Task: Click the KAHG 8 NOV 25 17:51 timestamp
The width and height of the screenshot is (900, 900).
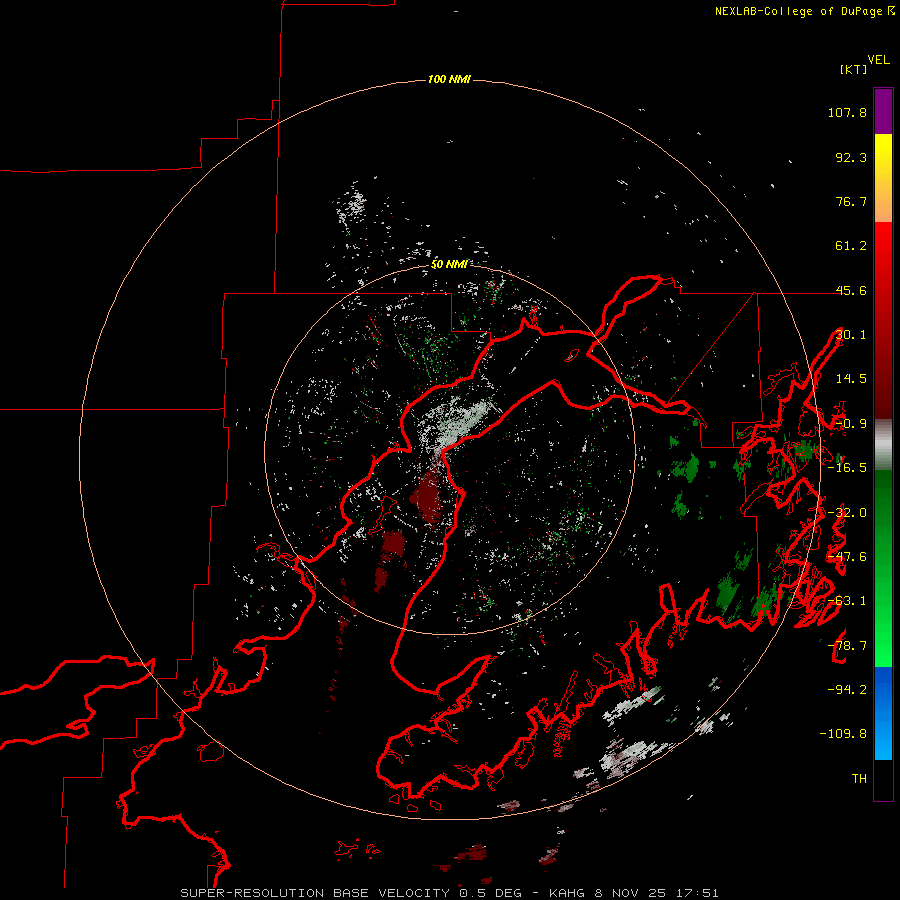Action: (x=633, y=893)
